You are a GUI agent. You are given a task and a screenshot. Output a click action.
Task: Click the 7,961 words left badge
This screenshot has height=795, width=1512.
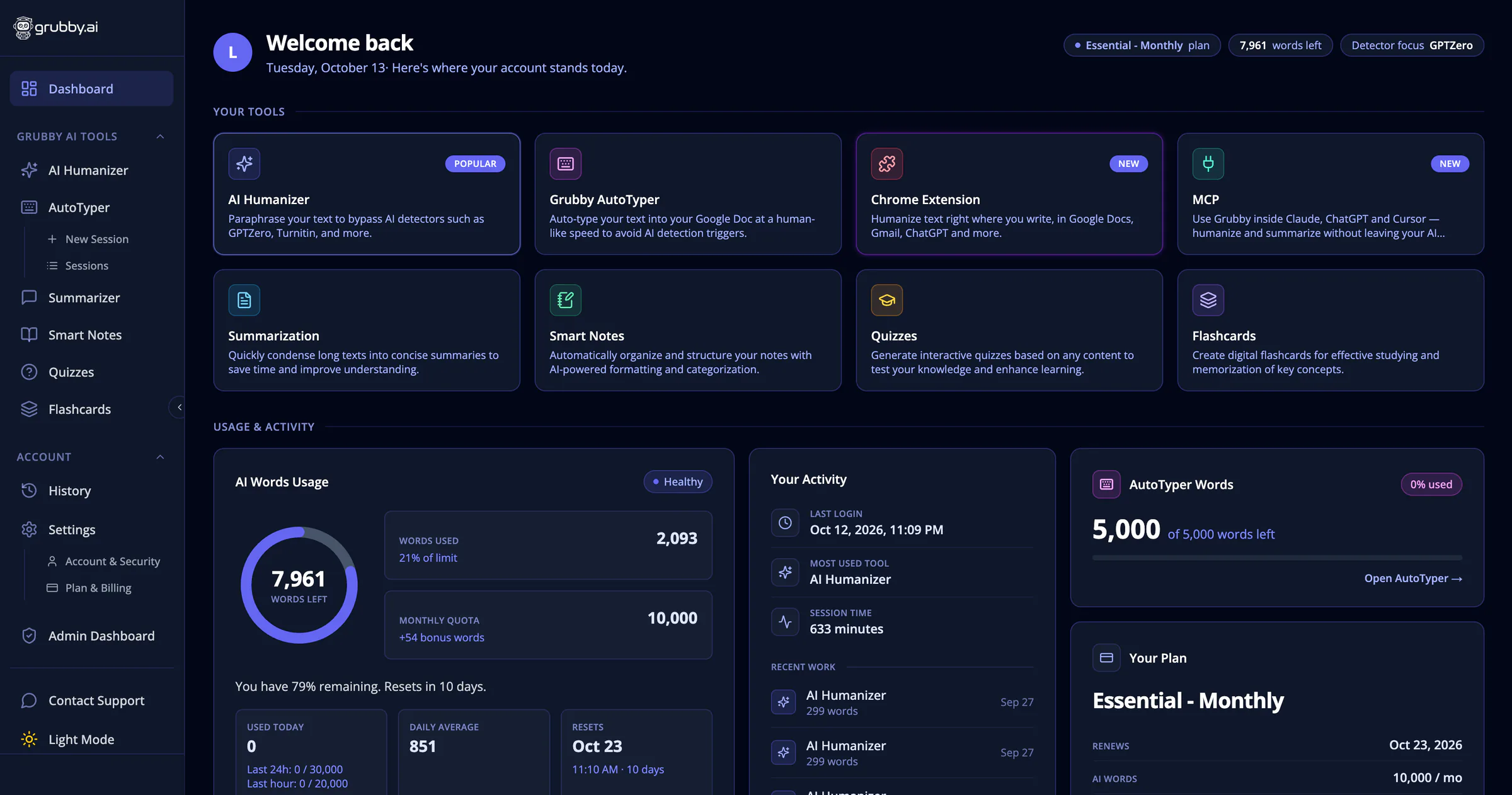click(x=1280, y=45)
